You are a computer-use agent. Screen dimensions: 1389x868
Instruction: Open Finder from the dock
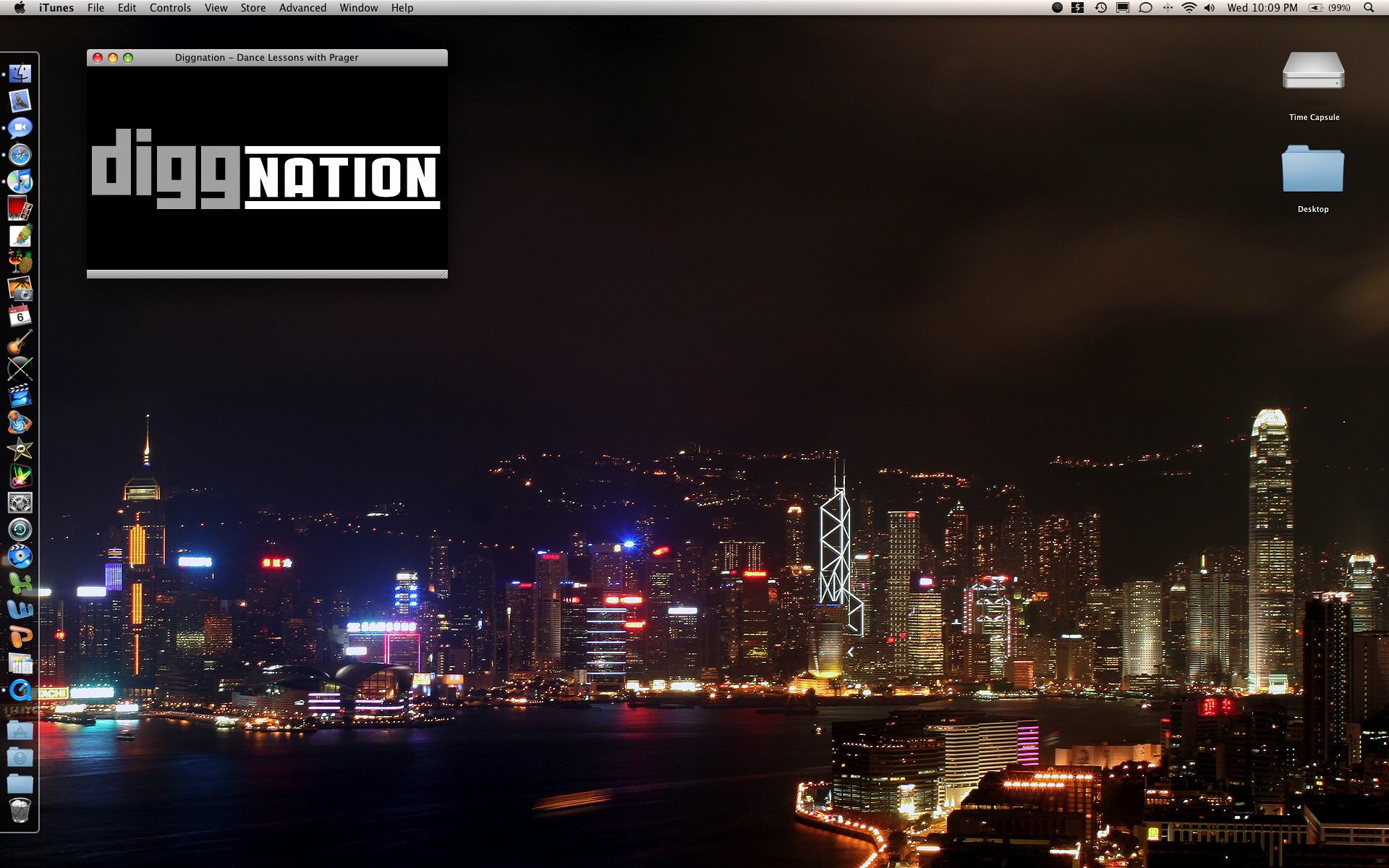click(x=20, y=74)
